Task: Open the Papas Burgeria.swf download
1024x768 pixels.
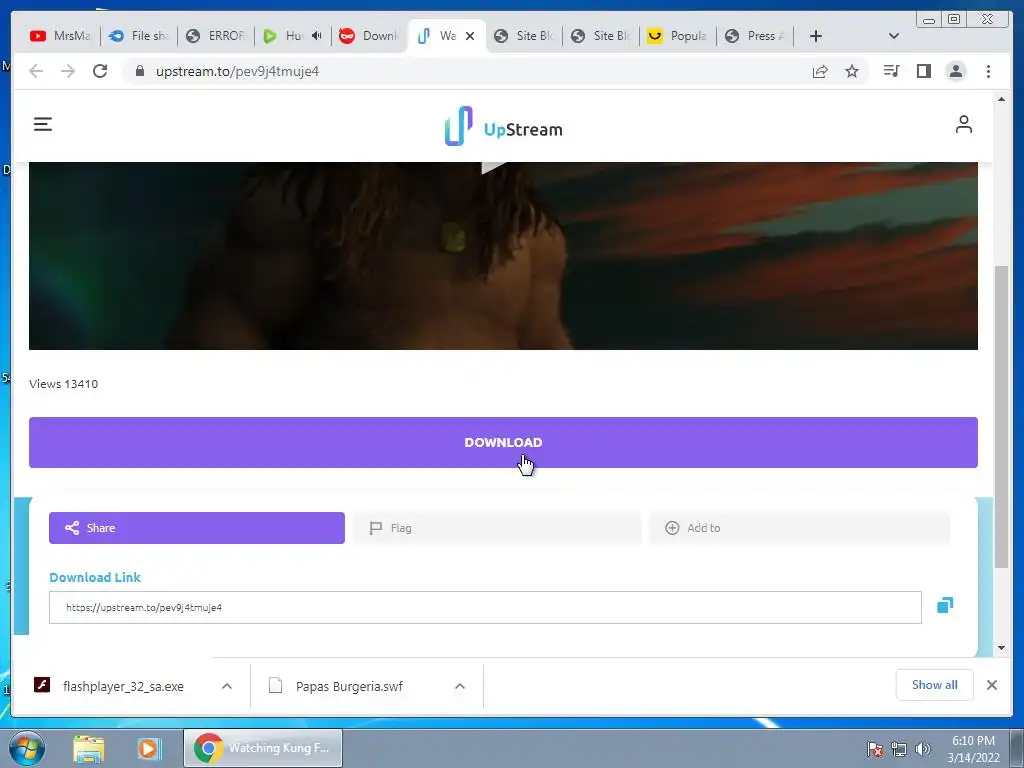Action: [x=349, y=686]
